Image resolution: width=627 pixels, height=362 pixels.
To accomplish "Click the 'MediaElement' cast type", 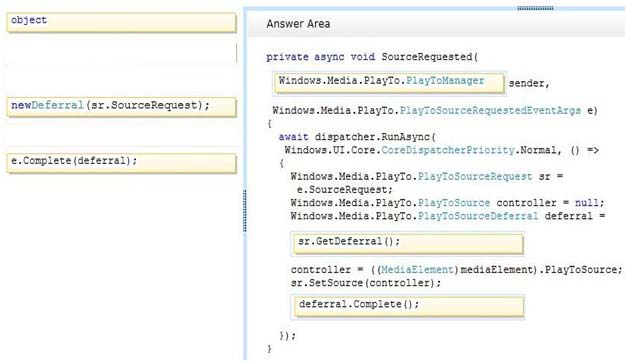I will 417,270.
